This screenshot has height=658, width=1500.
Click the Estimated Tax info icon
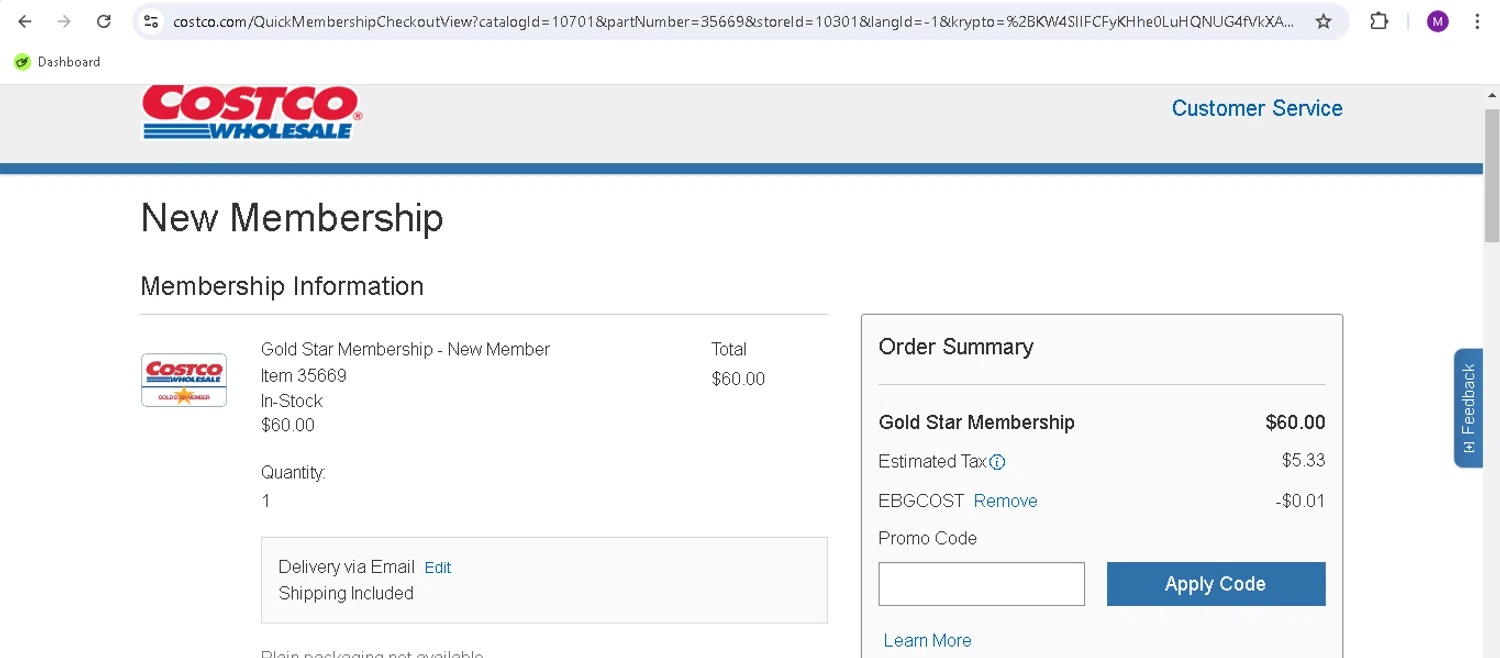point(997,462)
